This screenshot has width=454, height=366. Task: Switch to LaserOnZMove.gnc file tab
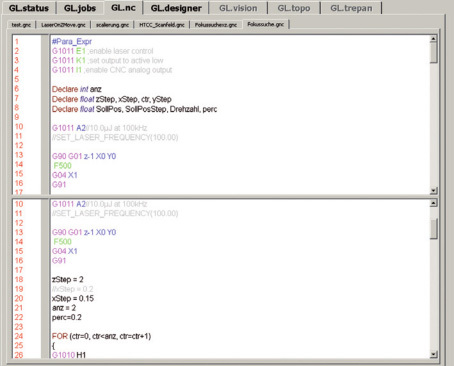point(63,25)
